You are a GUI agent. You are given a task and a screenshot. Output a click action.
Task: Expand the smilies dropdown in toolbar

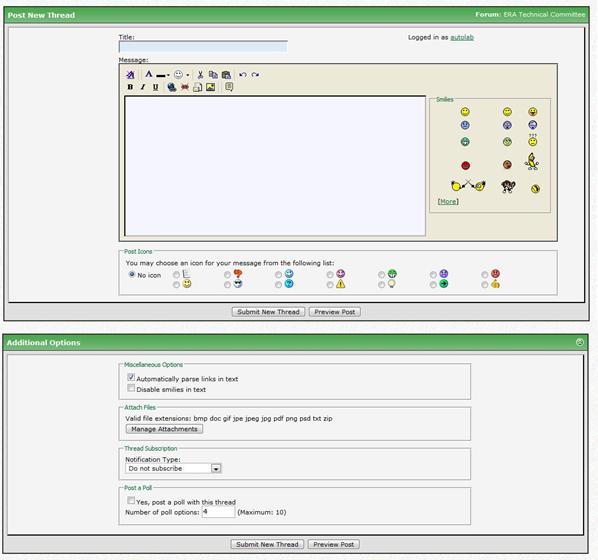tap(188, 75)
